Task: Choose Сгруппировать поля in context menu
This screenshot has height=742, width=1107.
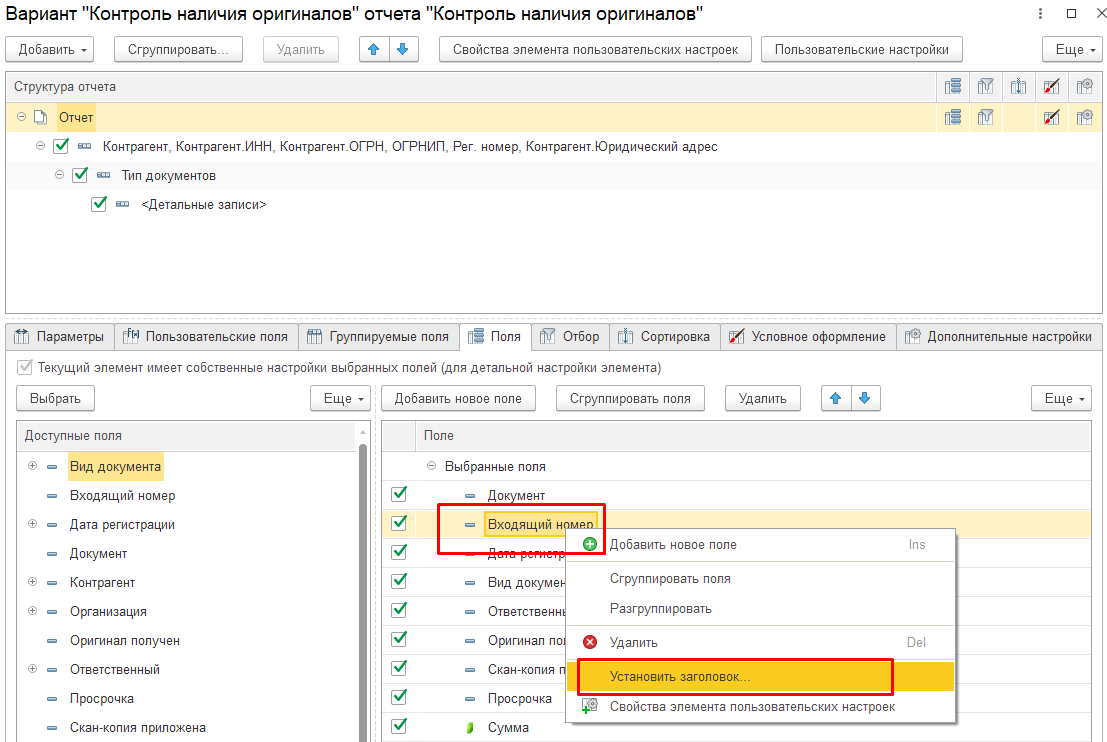Action: coord(760,578)
